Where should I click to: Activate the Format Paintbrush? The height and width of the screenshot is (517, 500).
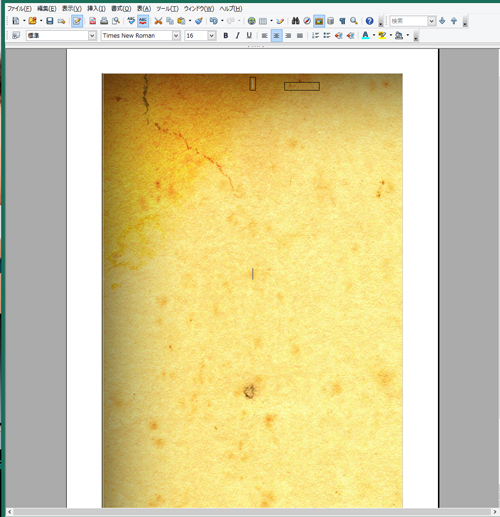(x=199, y=21)
